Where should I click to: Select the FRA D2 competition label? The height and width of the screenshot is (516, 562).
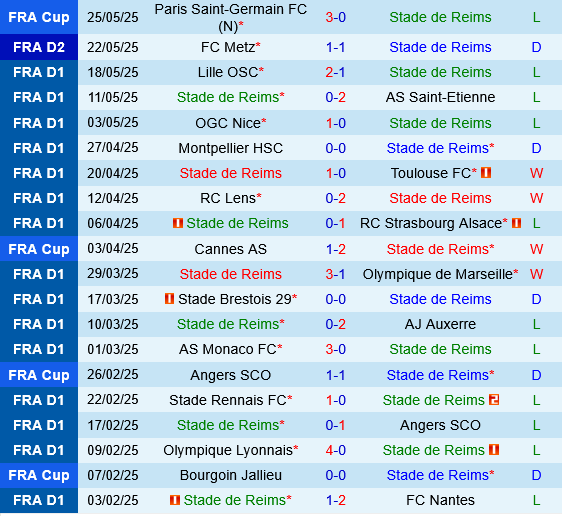click(x=39, y=47)
